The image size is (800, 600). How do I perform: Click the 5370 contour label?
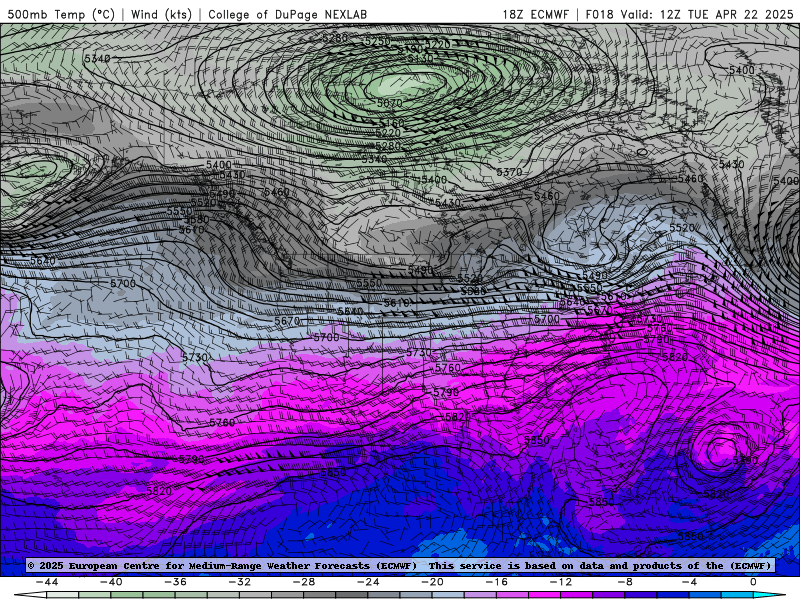pyautogui.click(x=509, y=172)
